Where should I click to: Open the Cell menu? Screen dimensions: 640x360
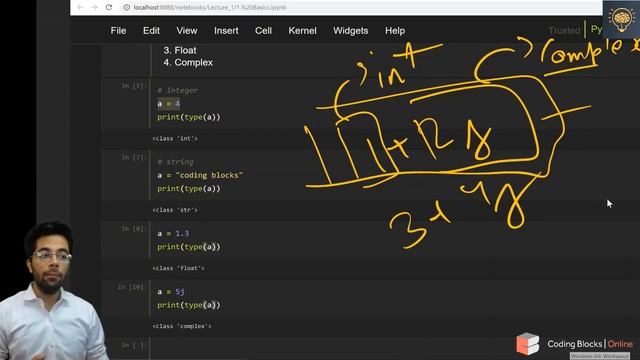point(263,31)
